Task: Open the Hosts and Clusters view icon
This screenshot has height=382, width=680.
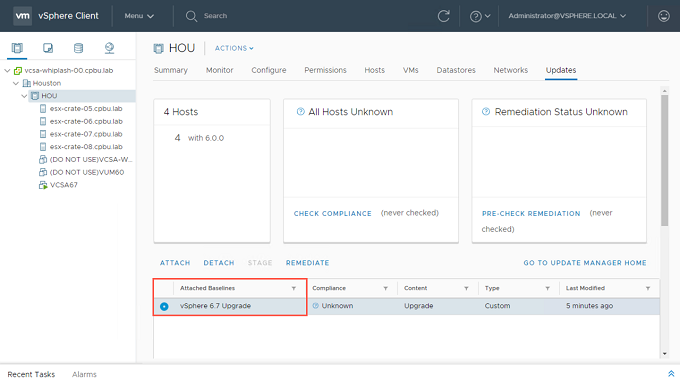Action: click(x=17, y=48)
